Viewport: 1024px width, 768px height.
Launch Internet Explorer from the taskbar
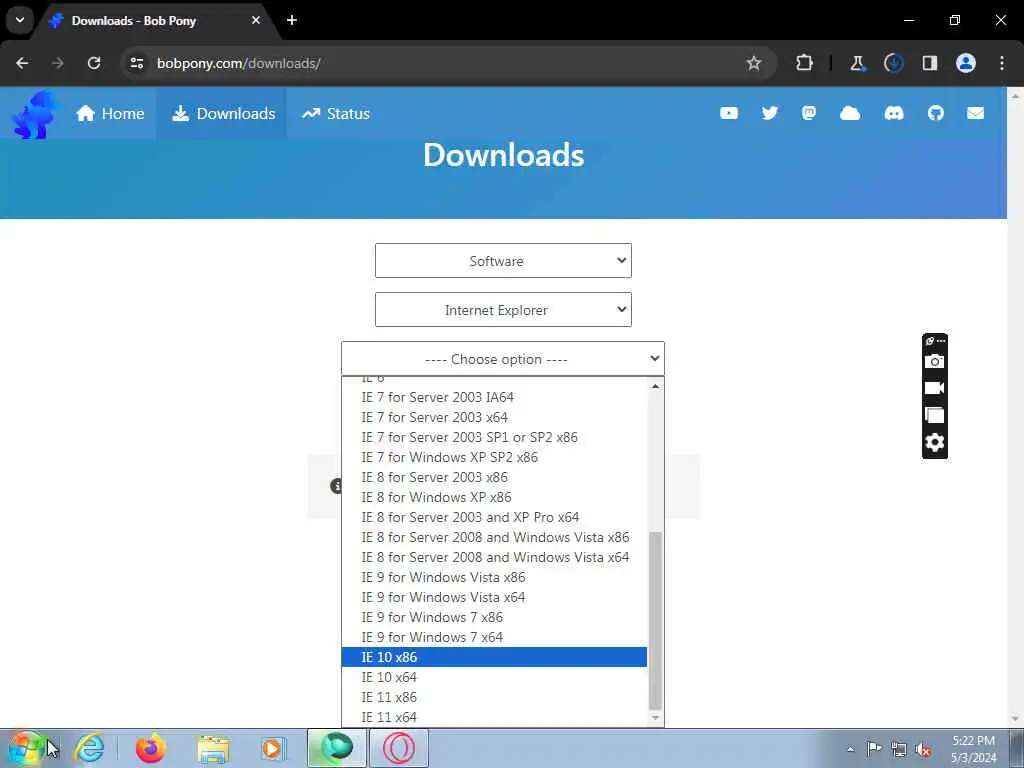pyautogui.click(x=89, y=748)
